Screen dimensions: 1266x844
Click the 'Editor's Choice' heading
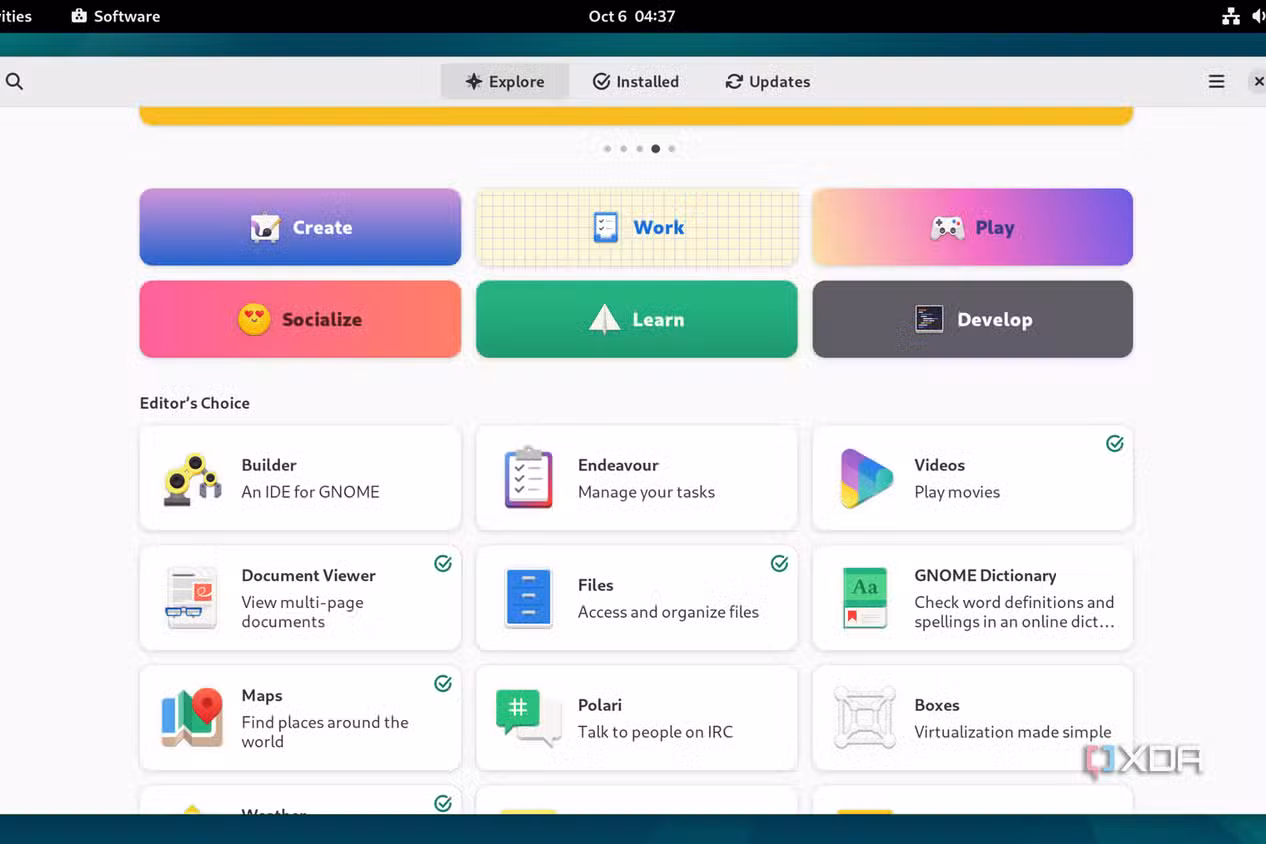coord(195,403)
